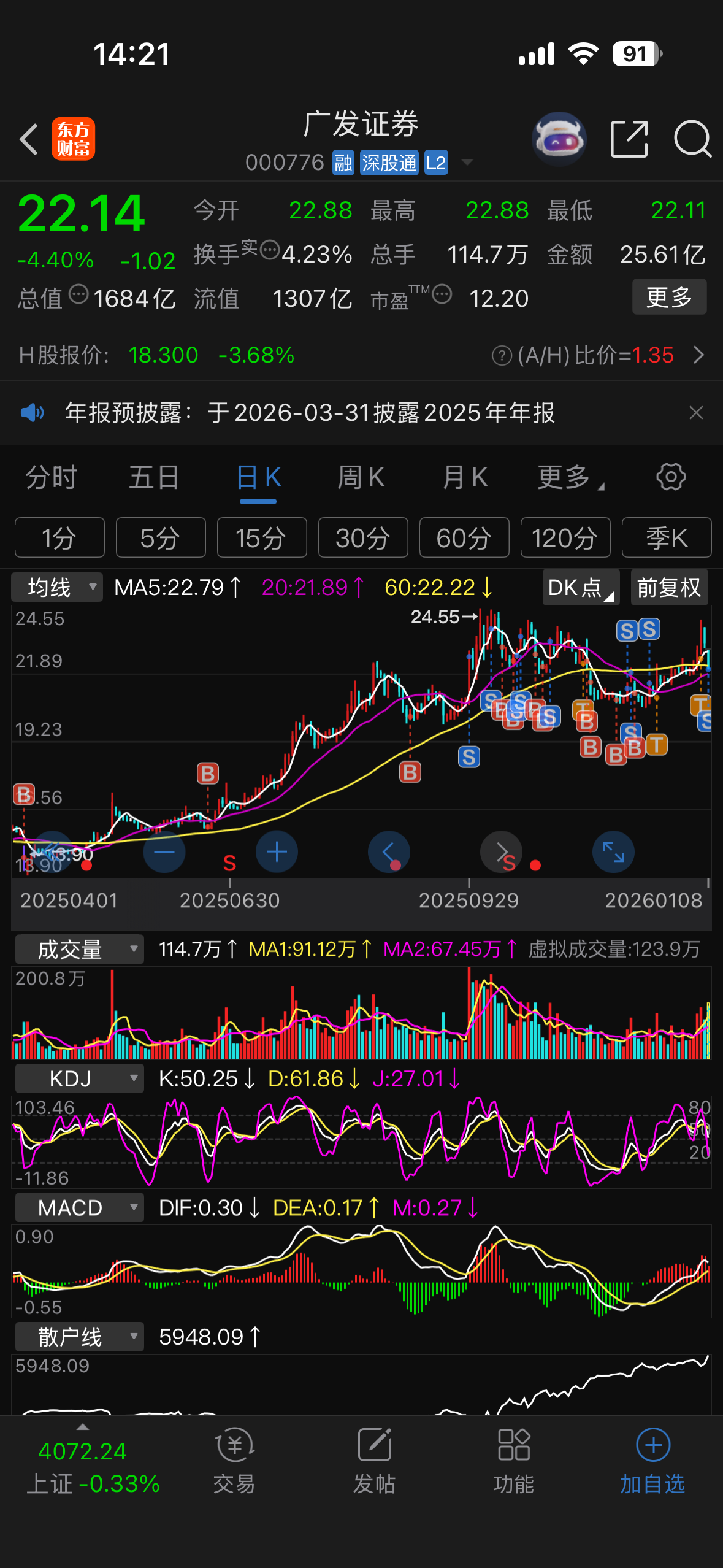Select the 日K chart tab
The image size is (723, 1568).
258,477
